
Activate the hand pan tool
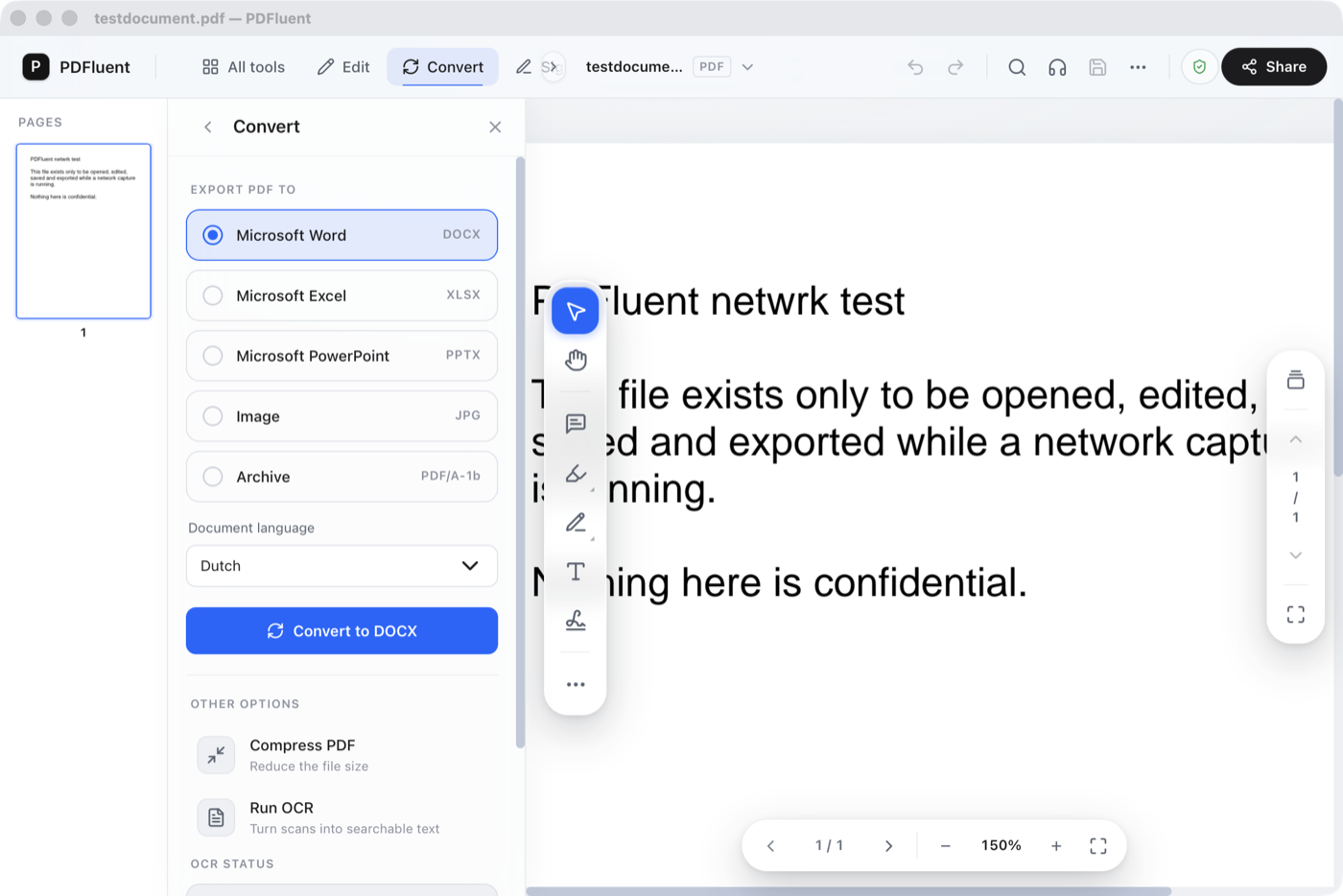576,361
